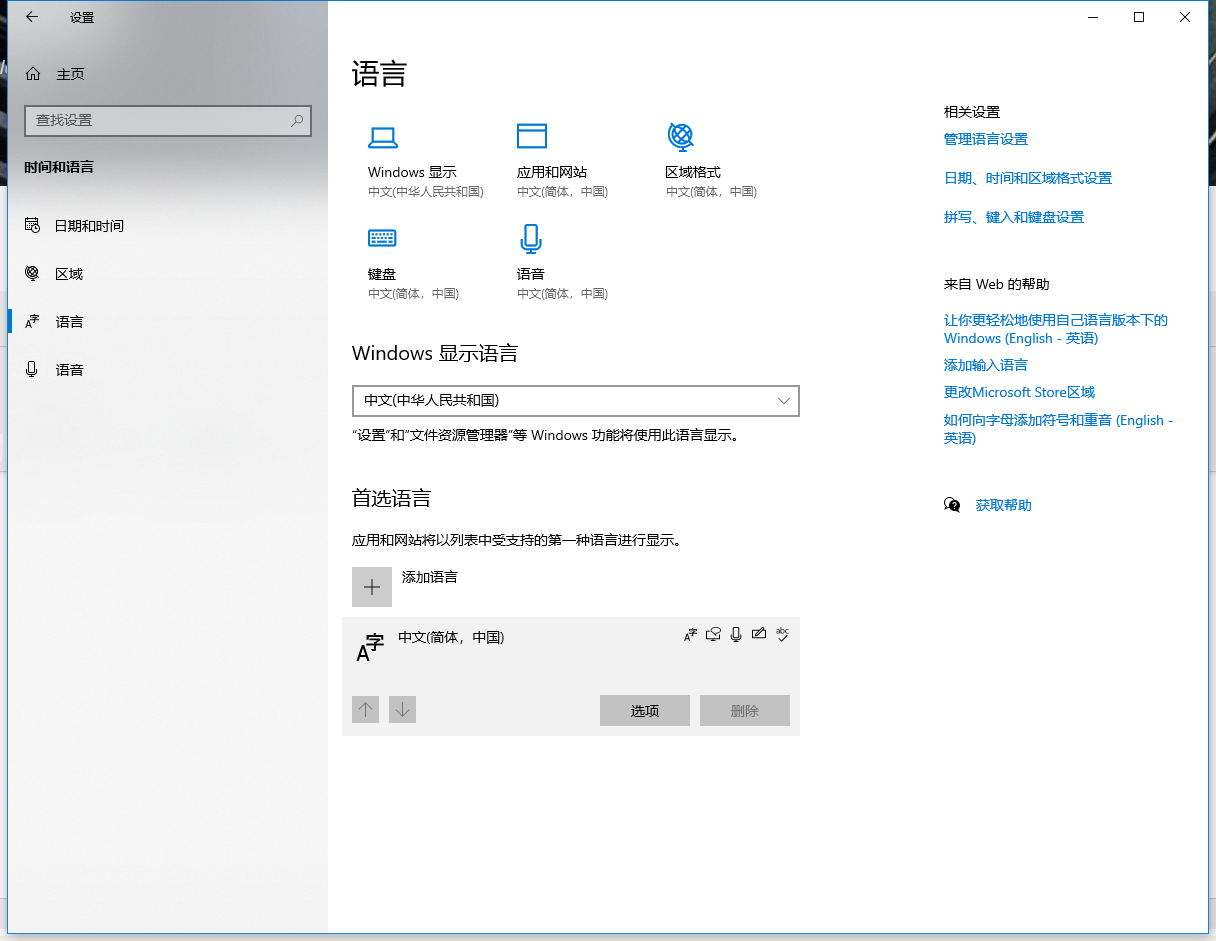Image resolution: width=1216 pixels, height=941 pixels.
Task: Expand the Windows 显示语言 dropdown
Action: (575, 400)
